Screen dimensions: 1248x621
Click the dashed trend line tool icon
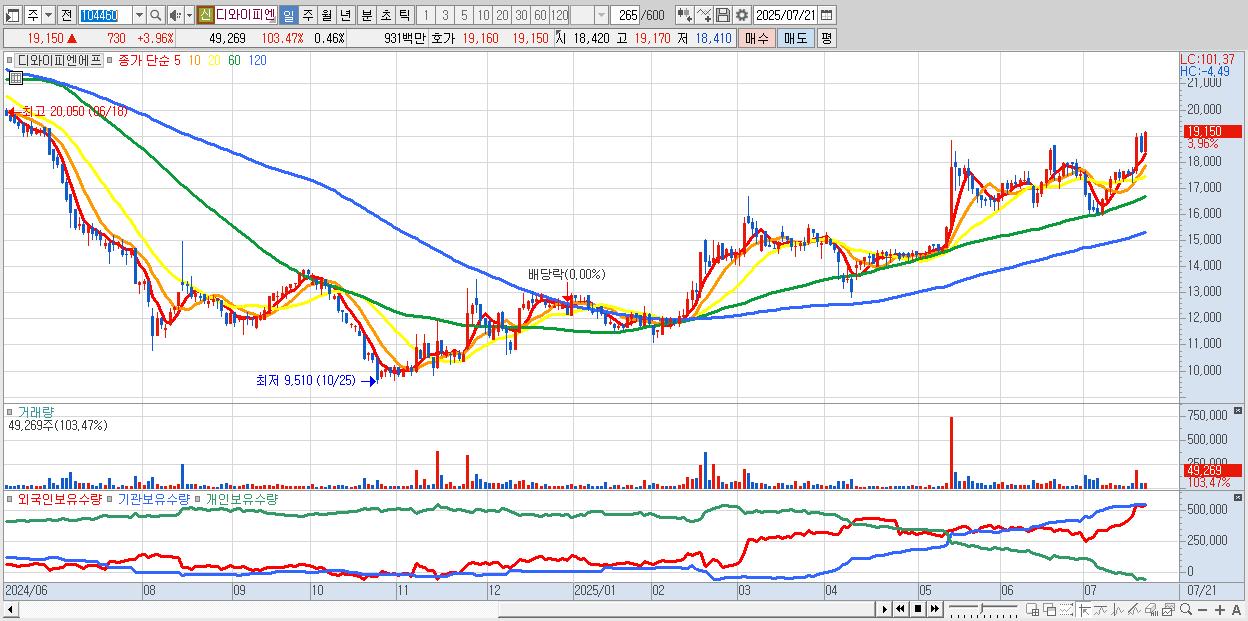click(x=1066, y=609)
